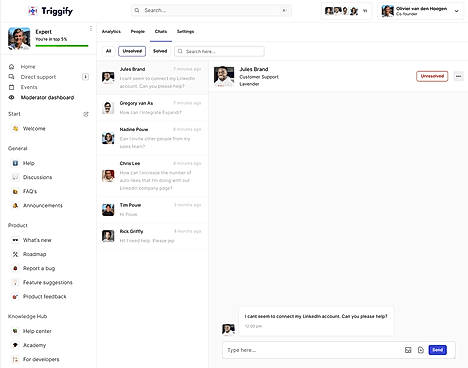468x368 pixels.
Task: Open Rick Griffy conversation
Action: 153,236
